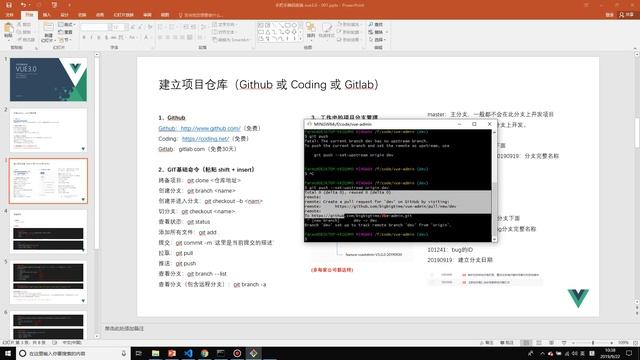This screenshot has height=360, width=640.
Task: Switch to reading view in status bar
Action: 551,343
